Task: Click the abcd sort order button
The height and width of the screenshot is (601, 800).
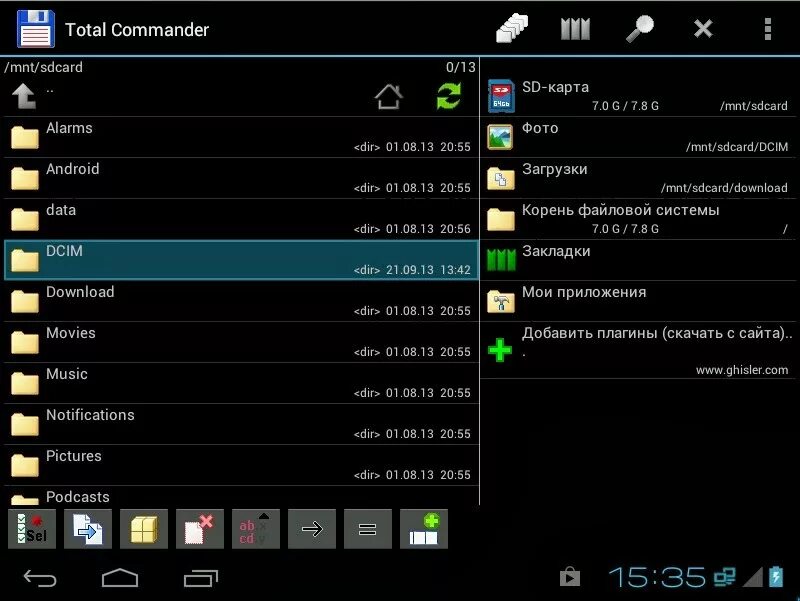Action: [x=256, y=529]
